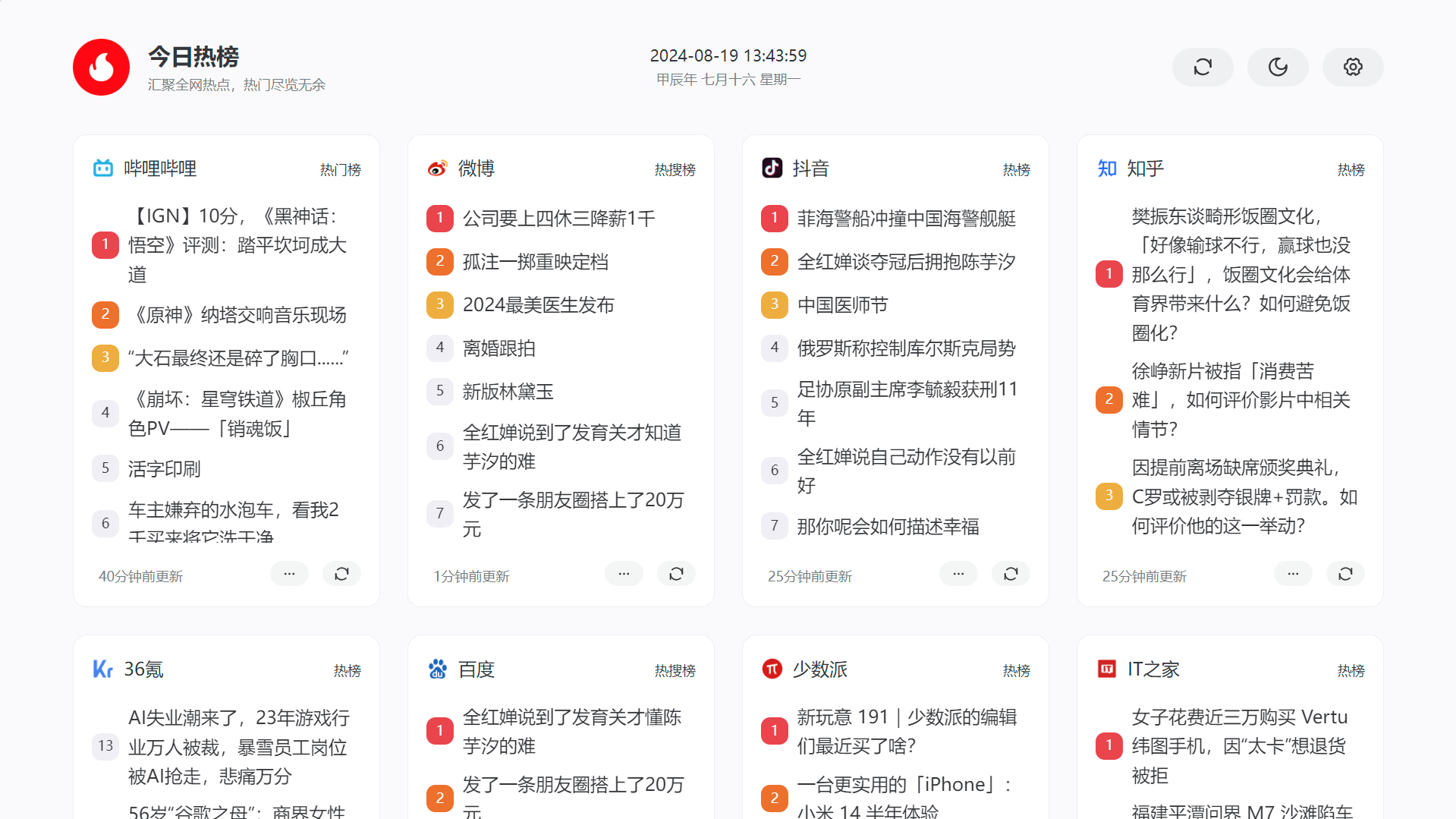The width and height of the screenshot is (1456, 819).
Task: Open 俄罗斯称控制库尔斯克局势 entry
Action: coord(907,348)
